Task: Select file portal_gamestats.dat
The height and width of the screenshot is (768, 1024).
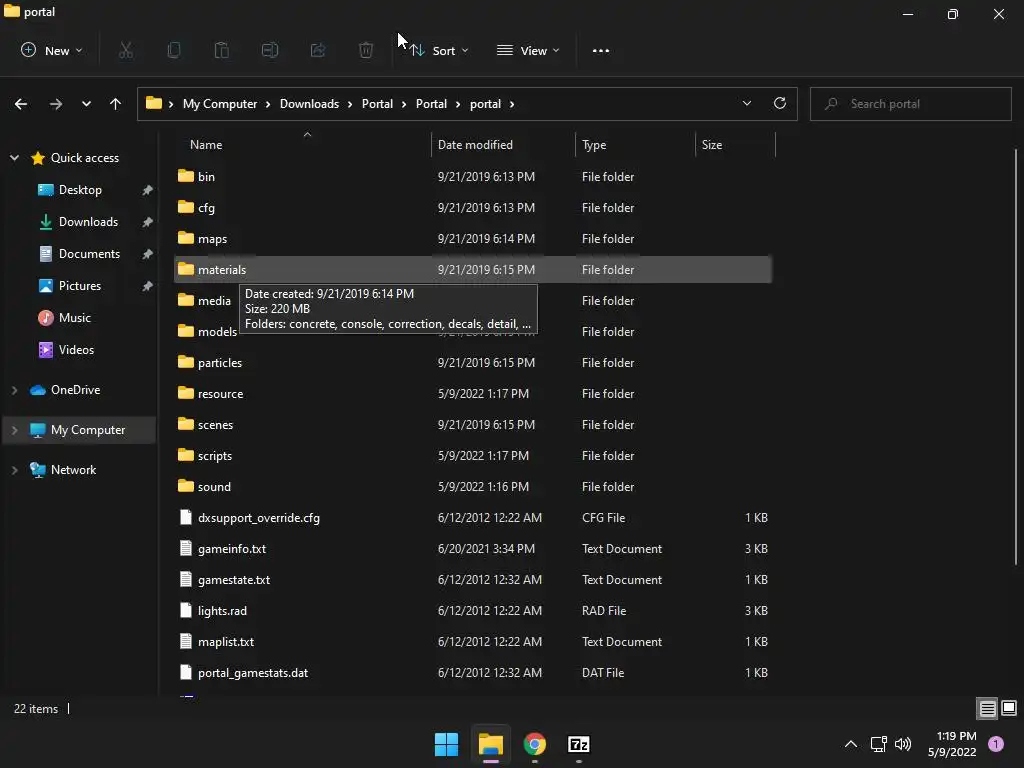Action: pos(473,673)
